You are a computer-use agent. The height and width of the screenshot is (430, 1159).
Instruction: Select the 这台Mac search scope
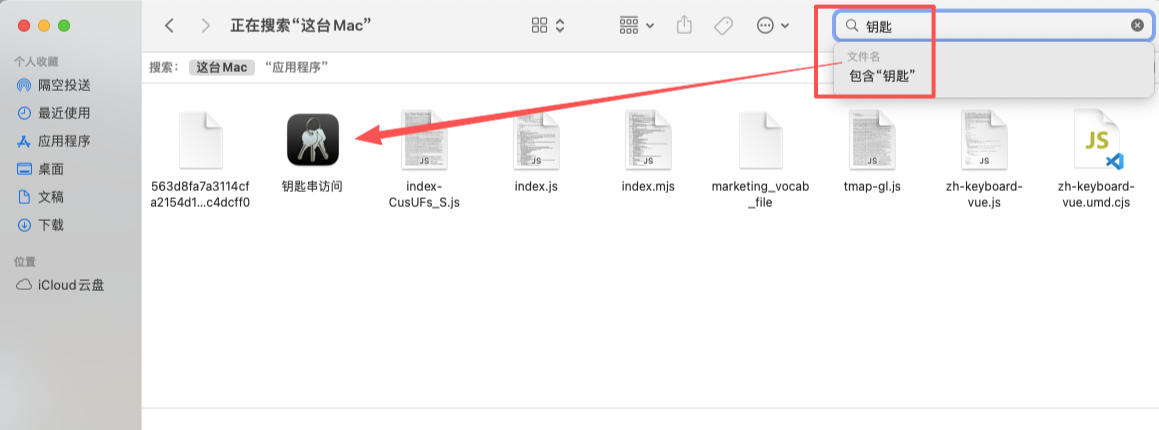222,67
